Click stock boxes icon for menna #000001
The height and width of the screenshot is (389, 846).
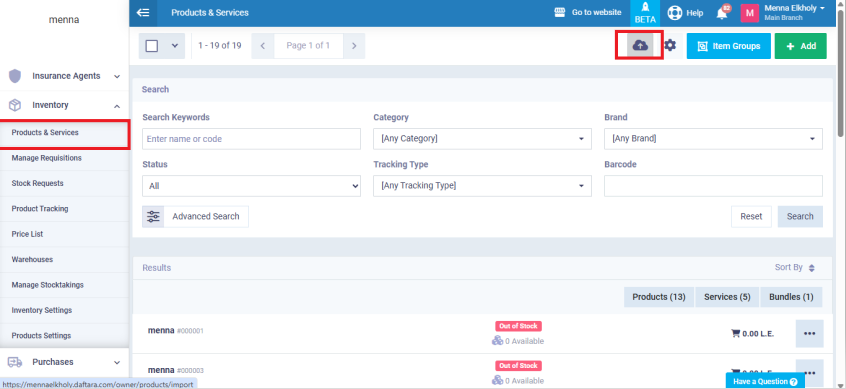coord(497,341)
